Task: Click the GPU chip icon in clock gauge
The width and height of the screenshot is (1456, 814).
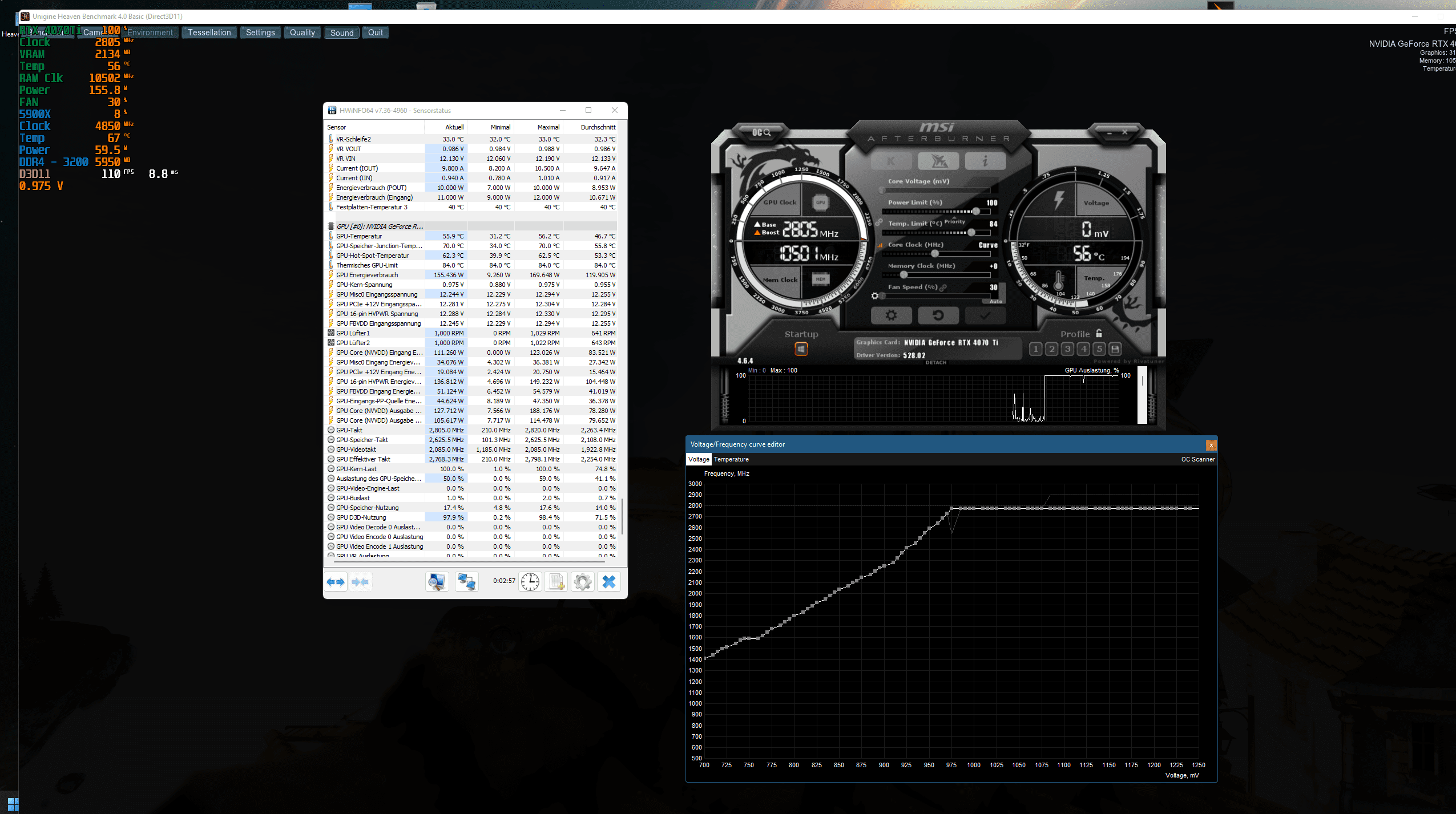Action: pyautogui.click(x=820, y=203)
